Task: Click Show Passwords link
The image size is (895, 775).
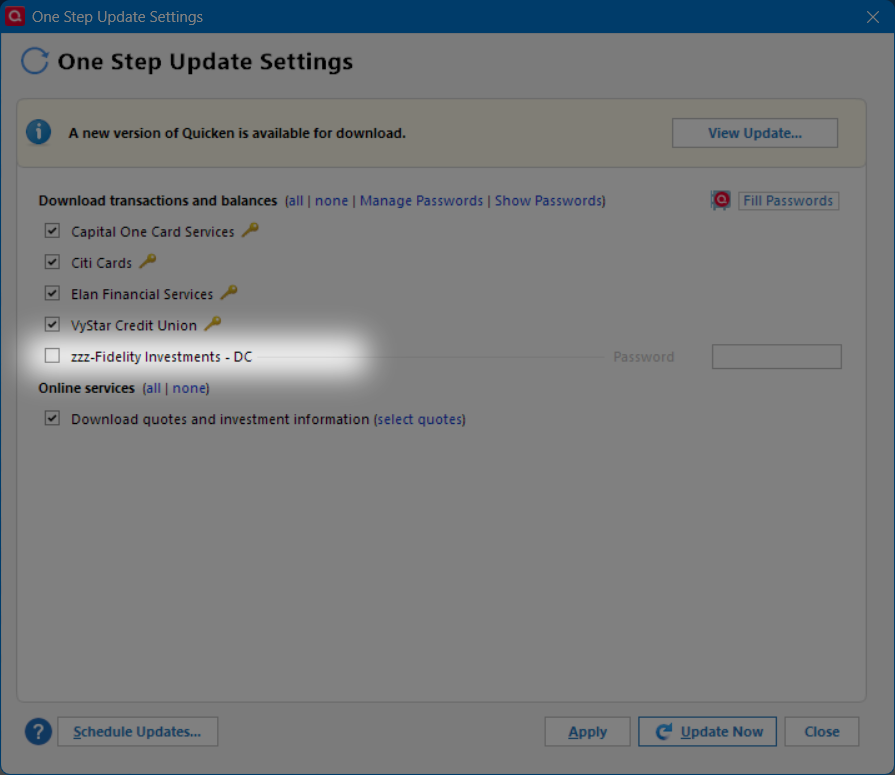Action: 549,201
